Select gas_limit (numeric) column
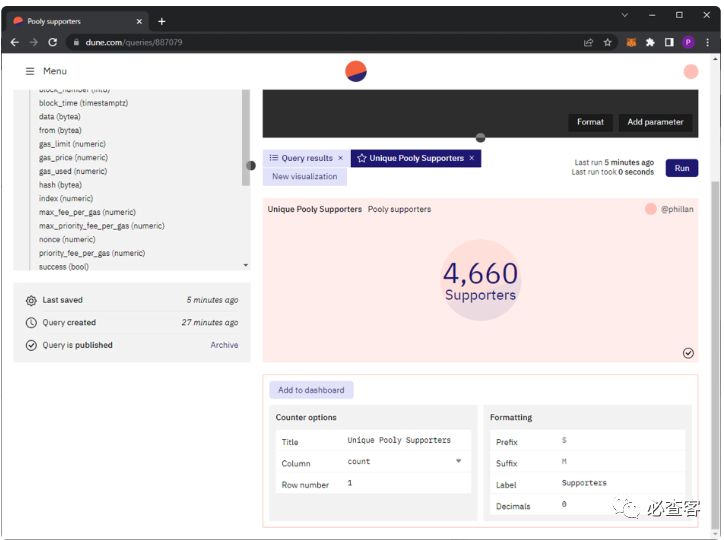The width and height of the screenshot is (724, 540). tap(72, 144)
